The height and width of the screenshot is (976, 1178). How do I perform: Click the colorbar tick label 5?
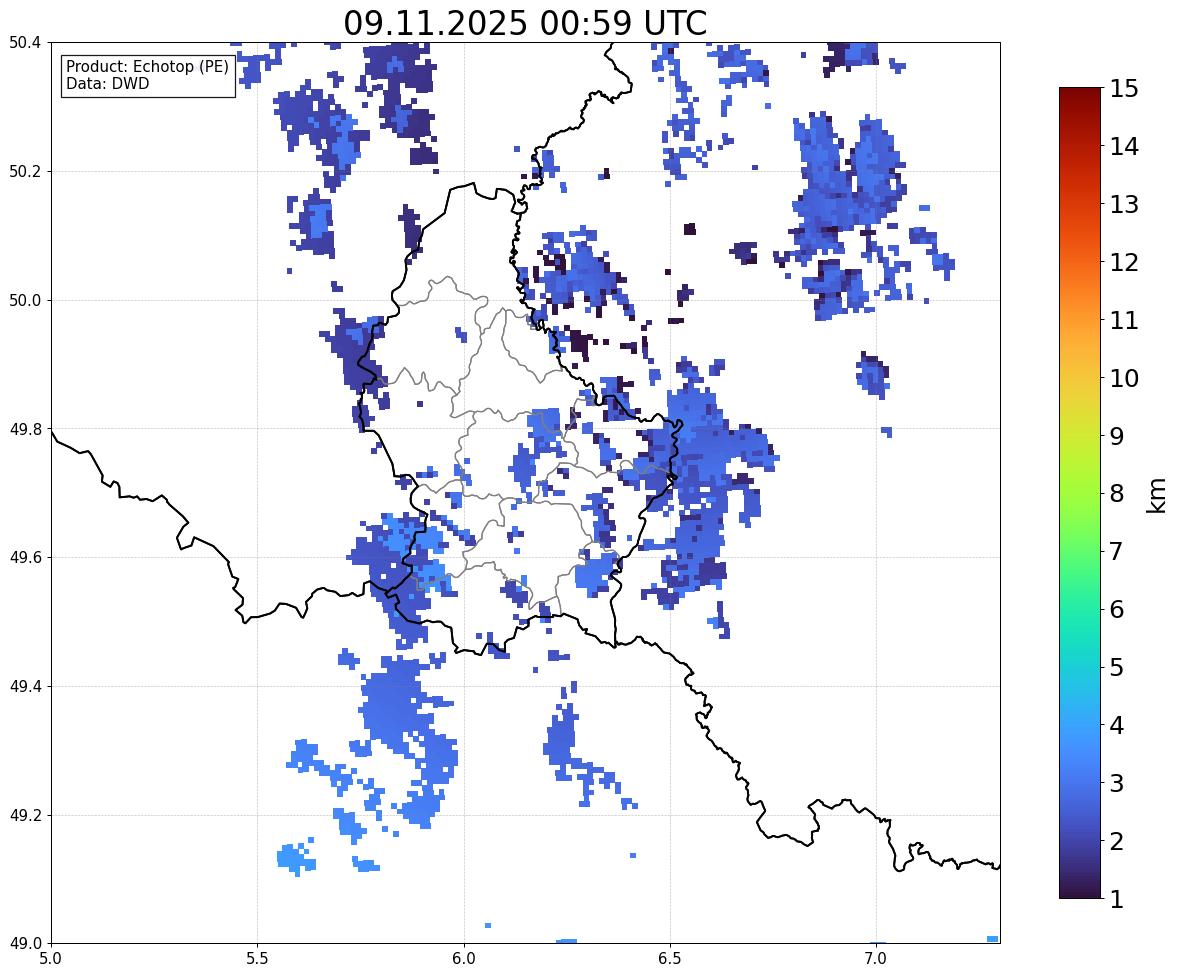pyautogui.click(x=1117, y=667)
